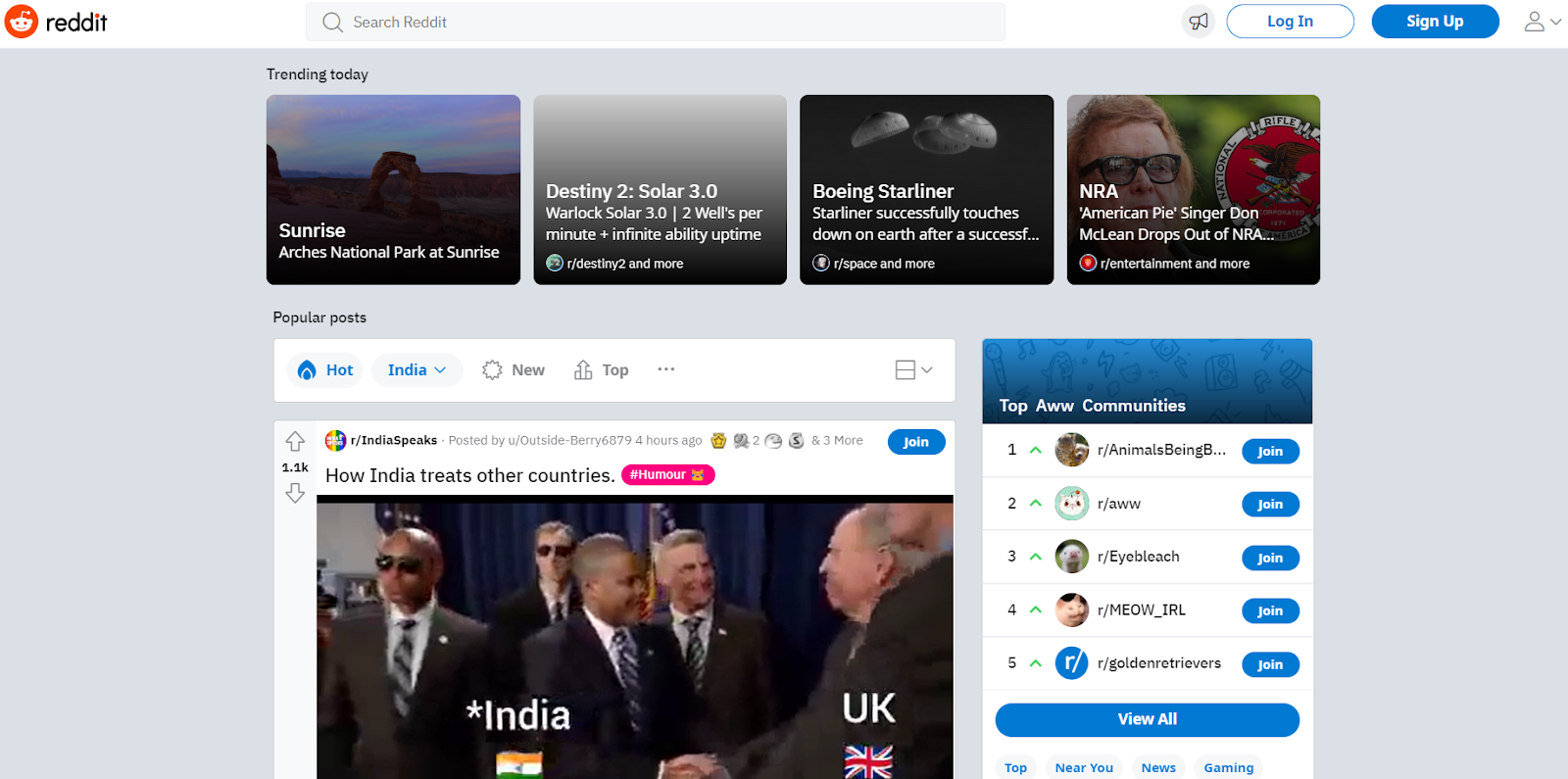Open the Boeing Starliner trending card
The image size is (1568, 779).
(x=927, y=190)
